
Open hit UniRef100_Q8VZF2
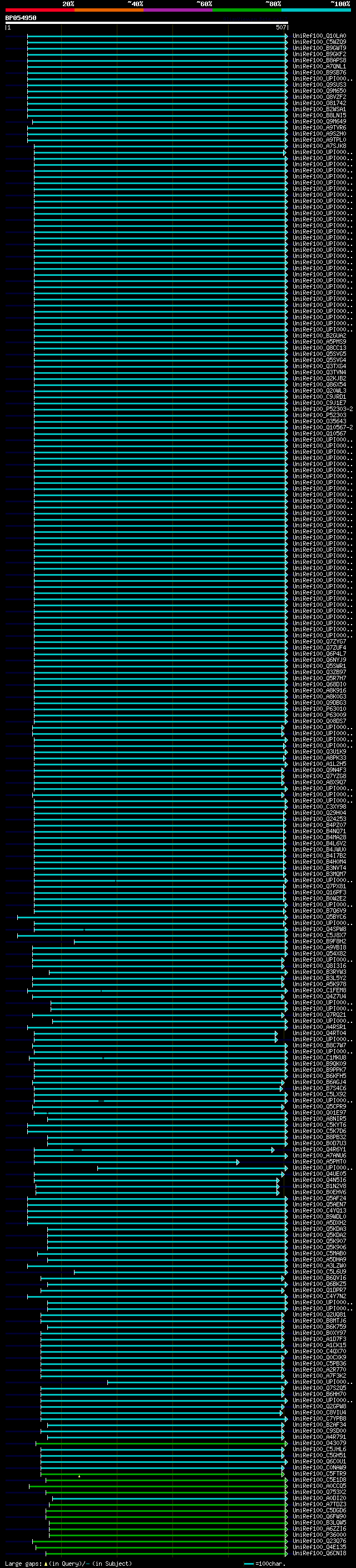click(x=319, y=97)
